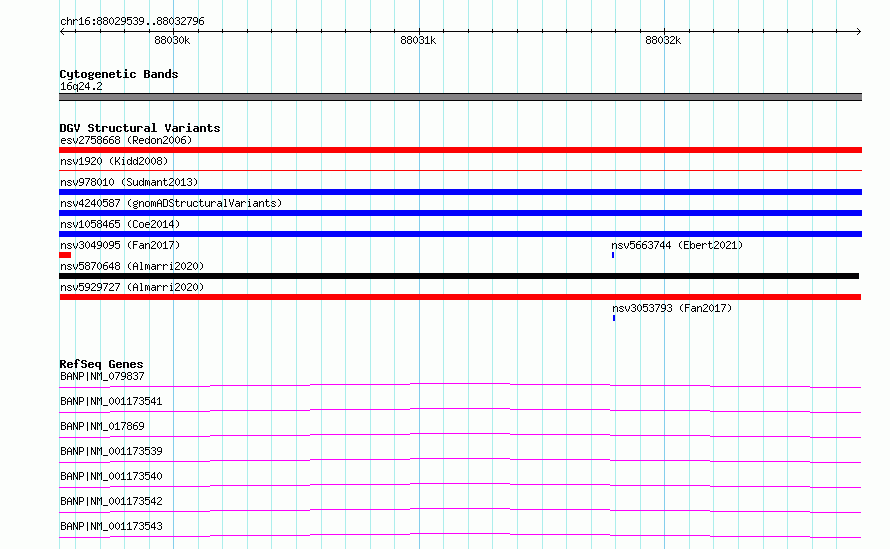
Task: Click the blue bar under nsv1058465
Action: click(x=460, y=234)
